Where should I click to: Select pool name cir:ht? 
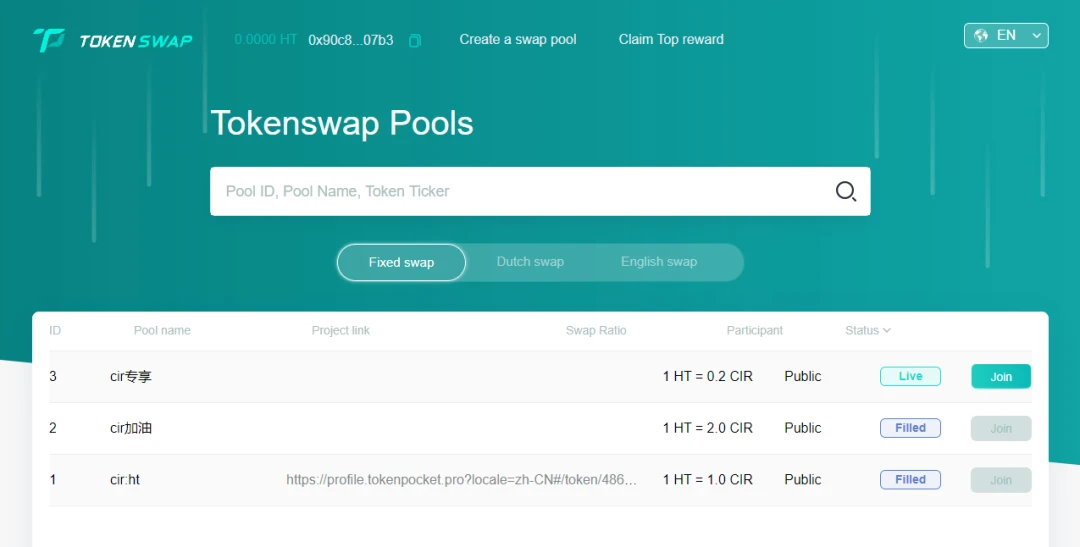click(x=125, y=479)
